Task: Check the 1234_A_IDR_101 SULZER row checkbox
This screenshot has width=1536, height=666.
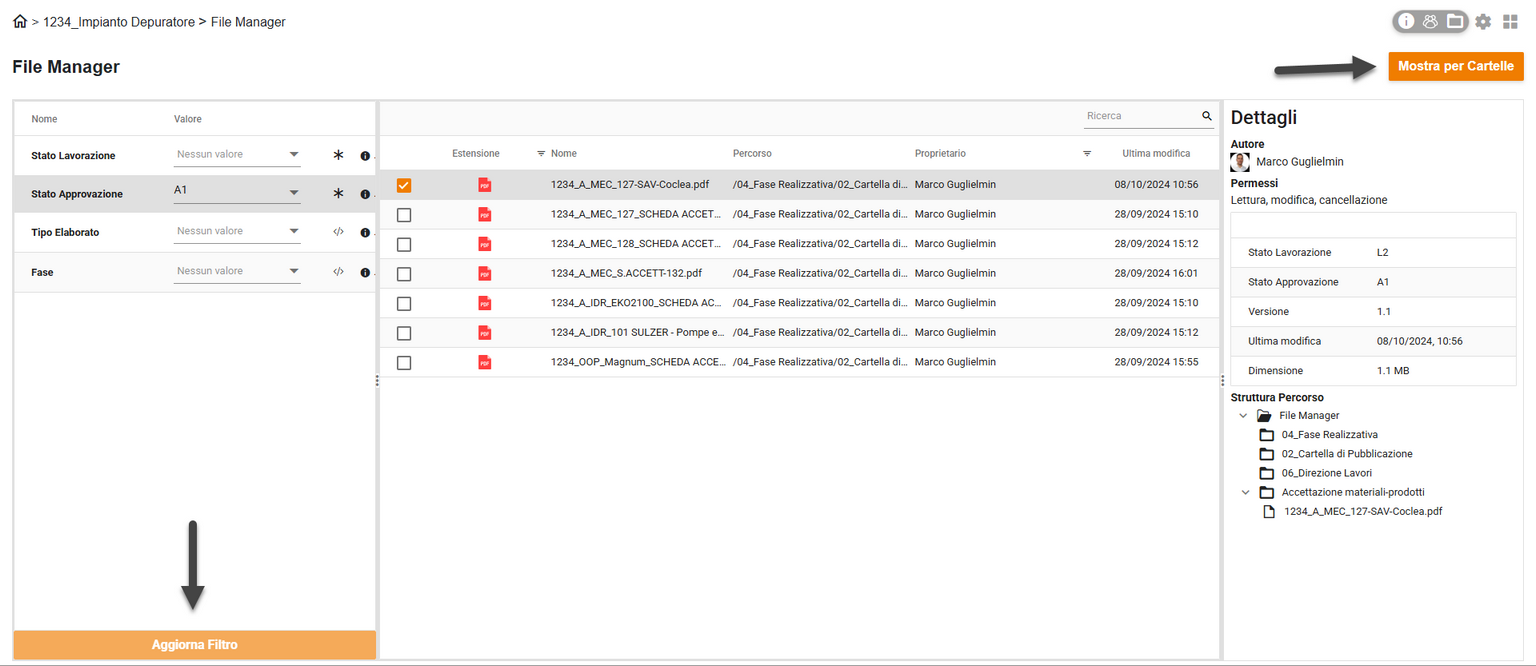Action: tap(404, 332)
